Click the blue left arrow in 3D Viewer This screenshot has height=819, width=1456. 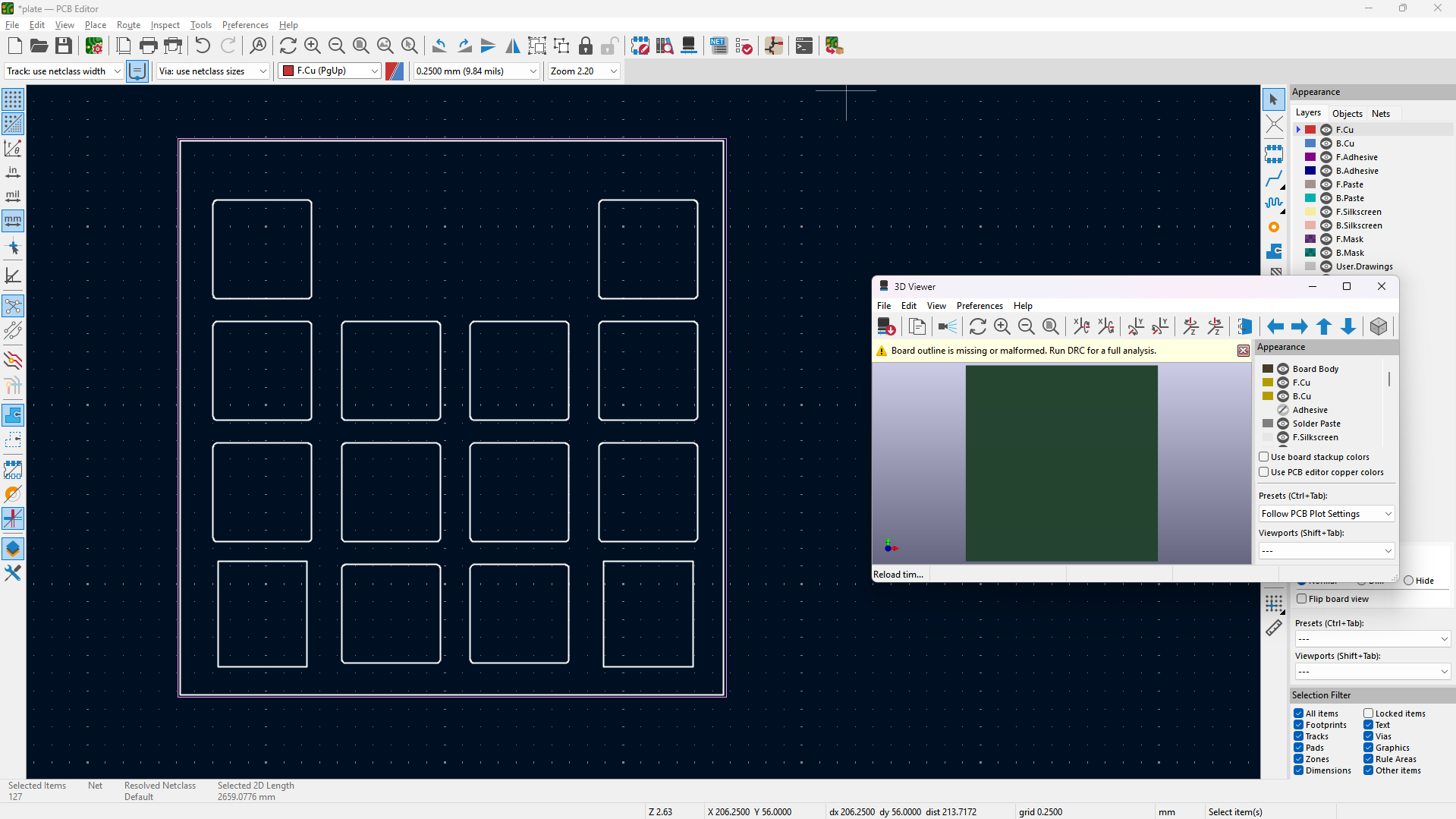click(1275, 326)
